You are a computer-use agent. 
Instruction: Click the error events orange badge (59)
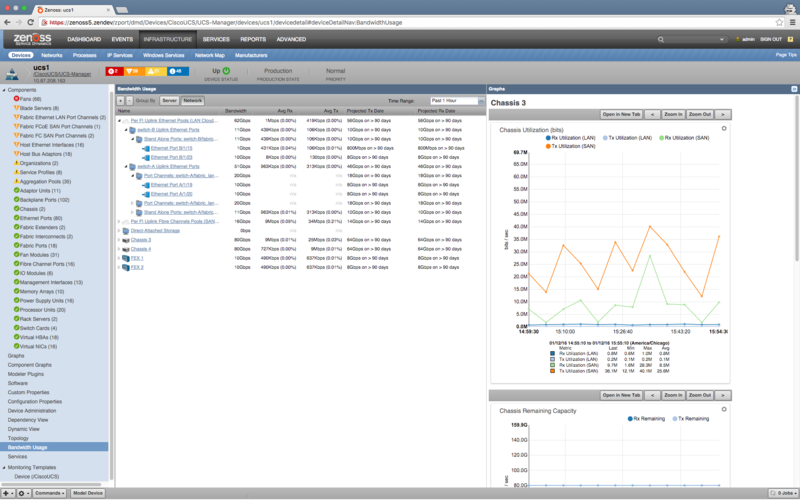click(134, 71)
